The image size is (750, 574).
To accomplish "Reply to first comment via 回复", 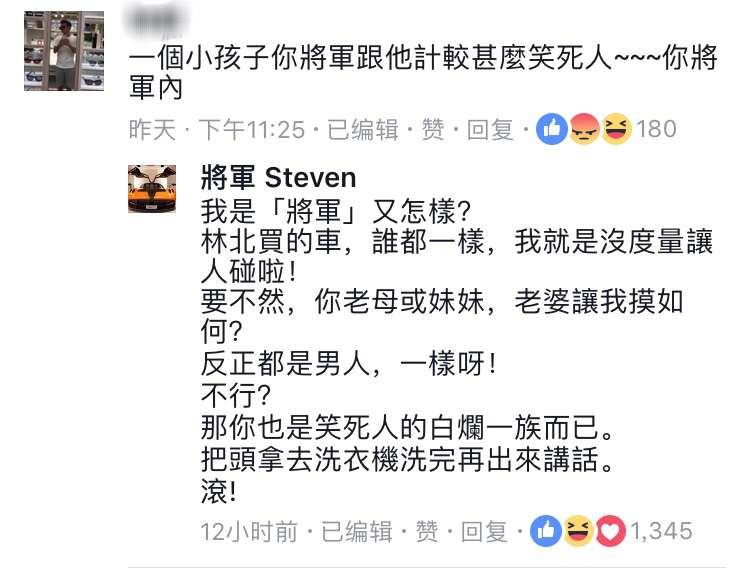I will 490,130.
